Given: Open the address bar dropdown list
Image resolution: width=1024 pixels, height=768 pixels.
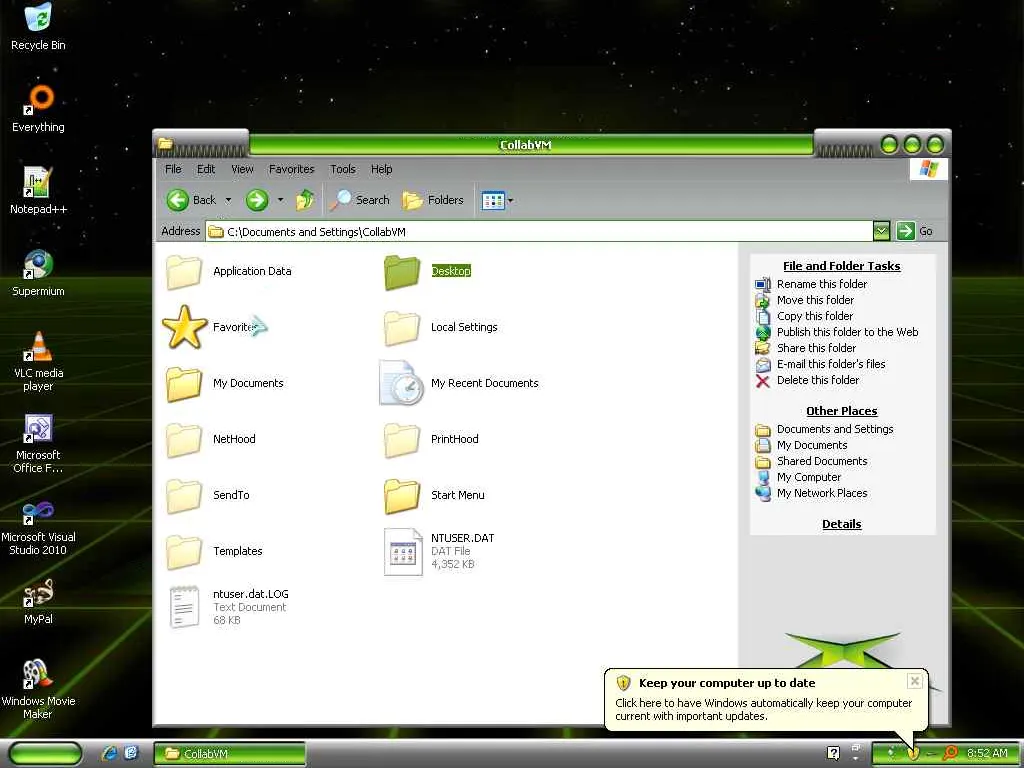Looking at the screenshot, I should (x=881, y=231).
